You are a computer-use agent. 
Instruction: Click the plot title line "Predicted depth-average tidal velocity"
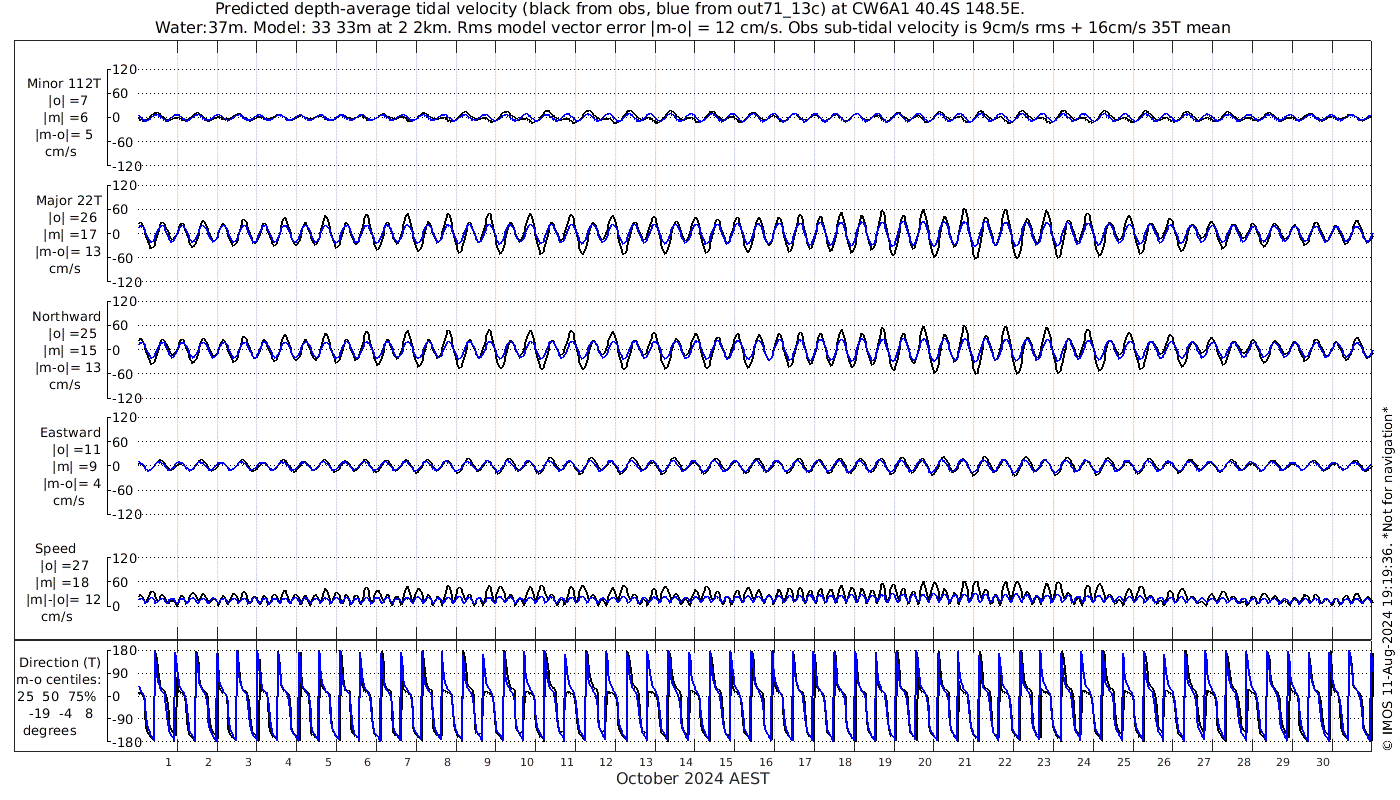619,9
